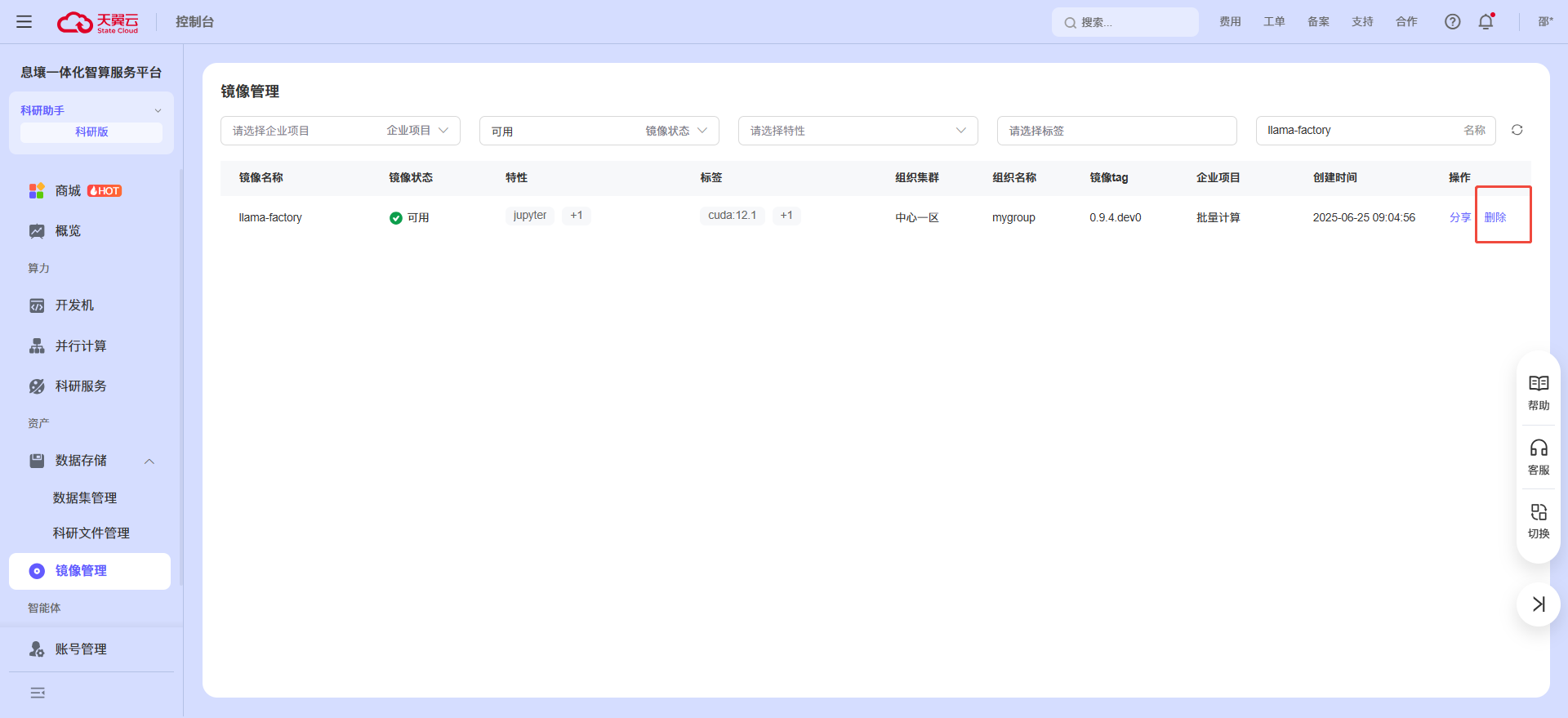Open the 企业项目 dropdown filter

tap(341, 131)
